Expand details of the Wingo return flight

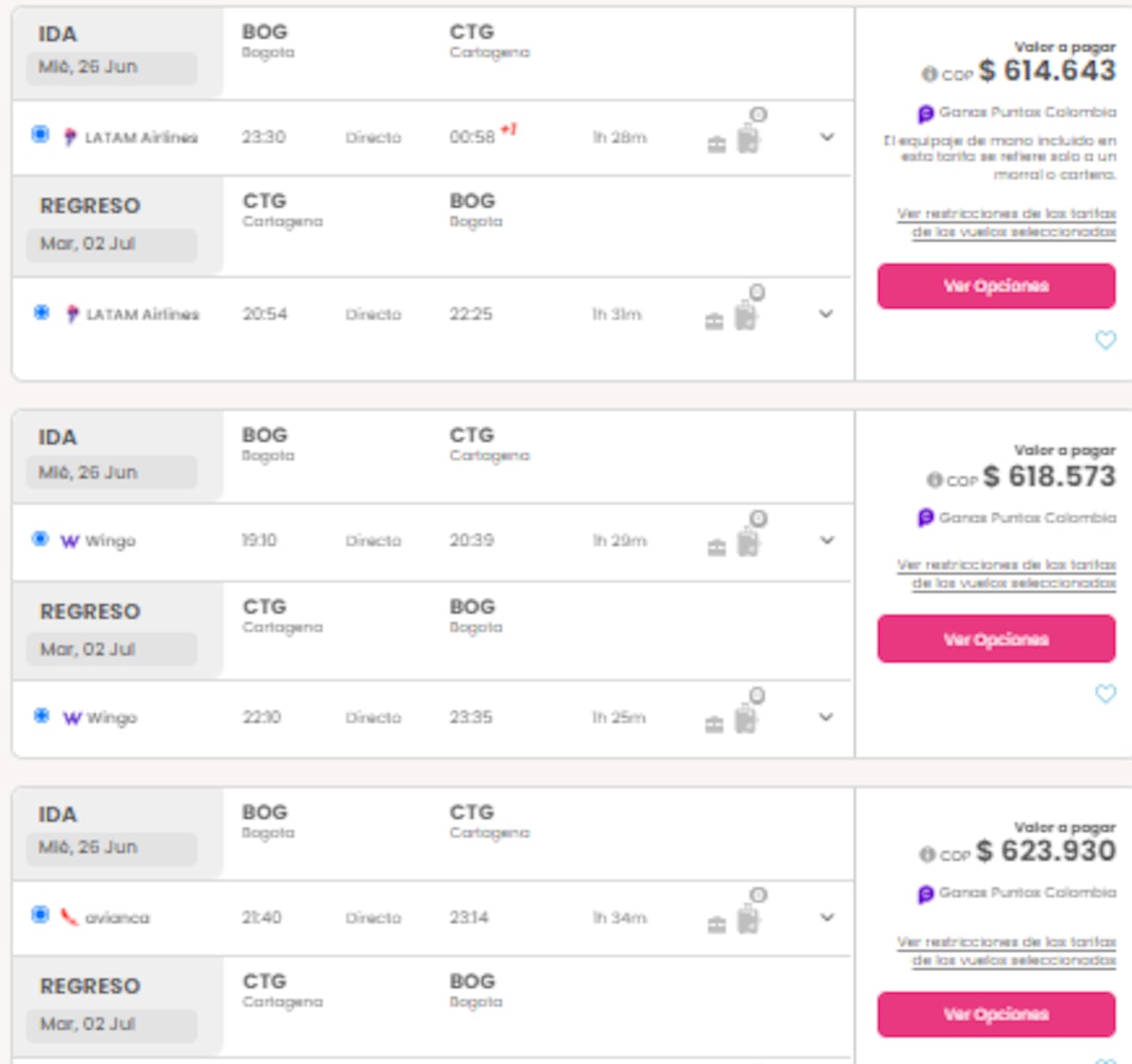(x=826, y=716)
